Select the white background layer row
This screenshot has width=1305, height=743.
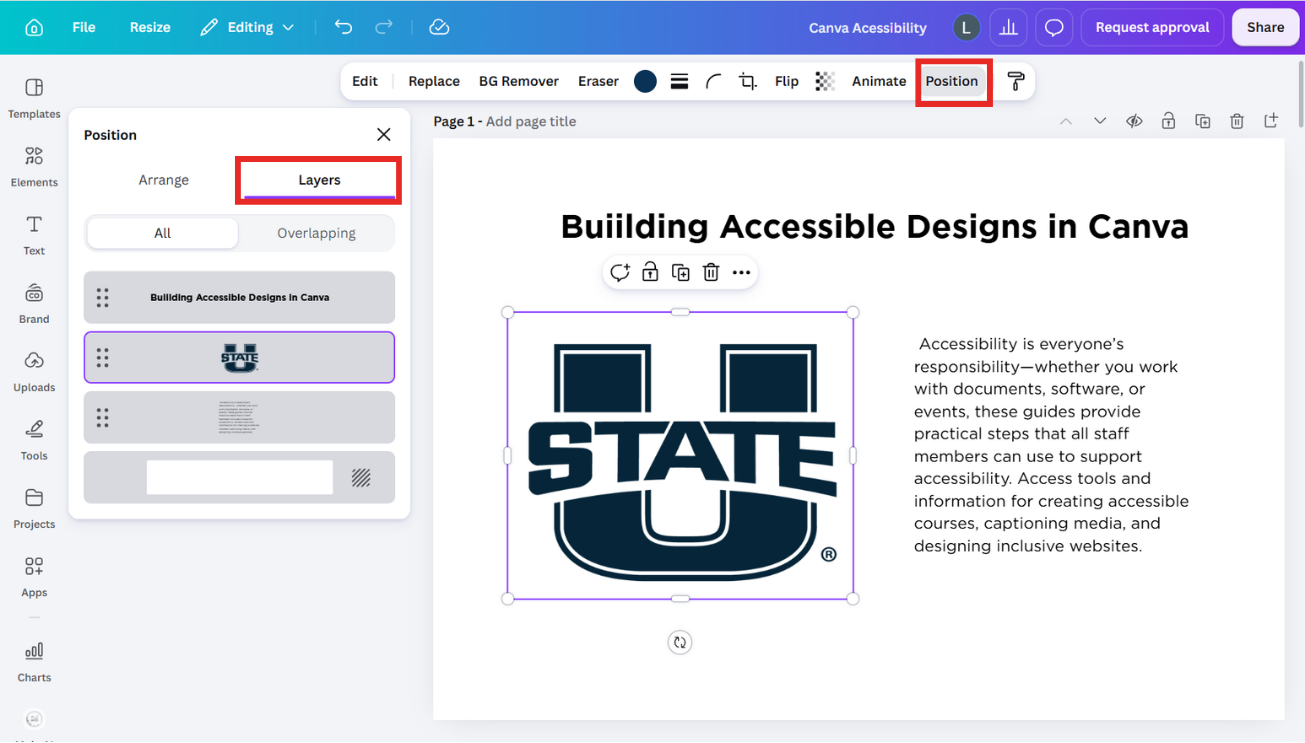tap(239, 477)
